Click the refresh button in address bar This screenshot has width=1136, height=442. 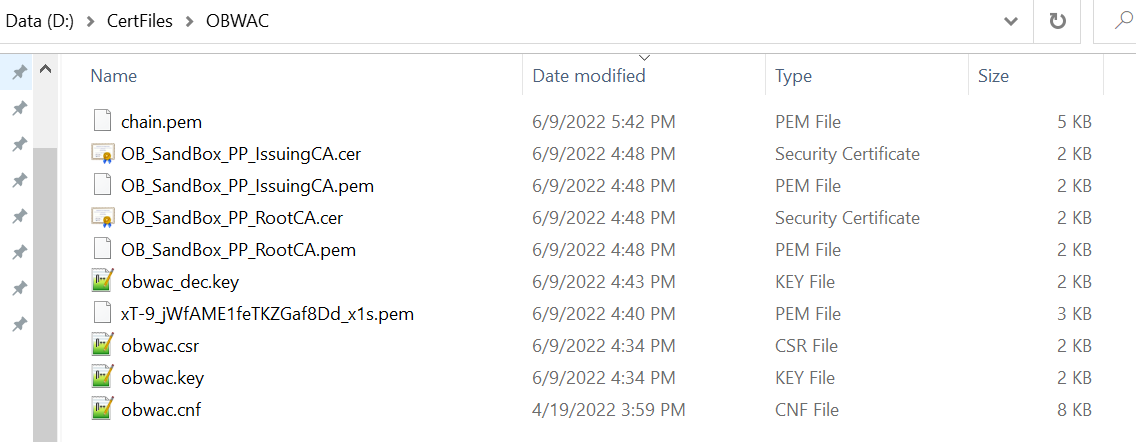coord(1057,21)
